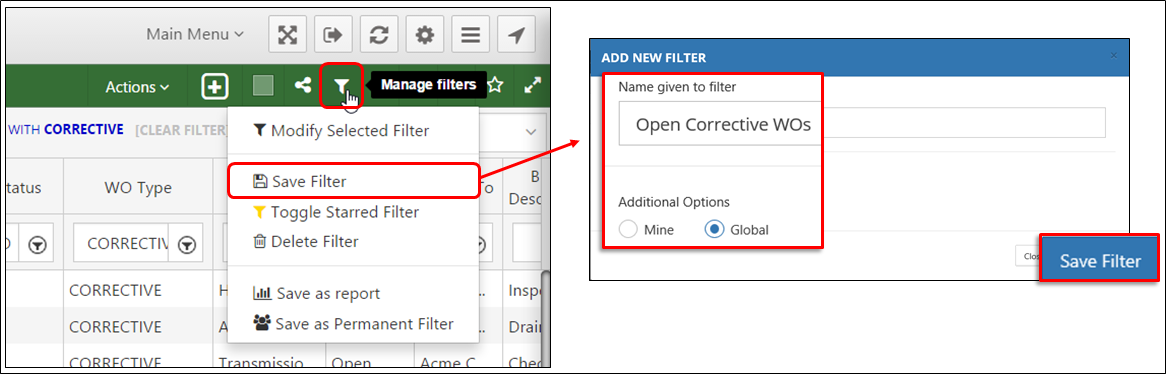The height and width of the screenshot is (374, 1166).
Task: Open the settings gear icon
Action: pos(425,34)
